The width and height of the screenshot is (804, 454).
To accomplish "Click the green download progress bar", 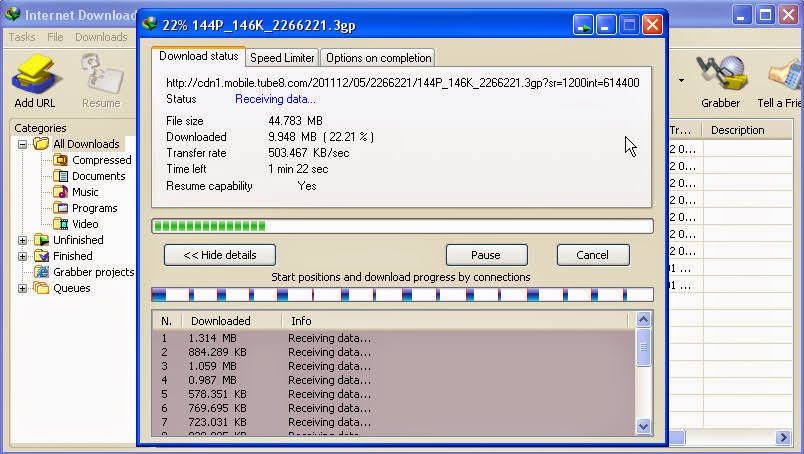I will click(403, 226).
